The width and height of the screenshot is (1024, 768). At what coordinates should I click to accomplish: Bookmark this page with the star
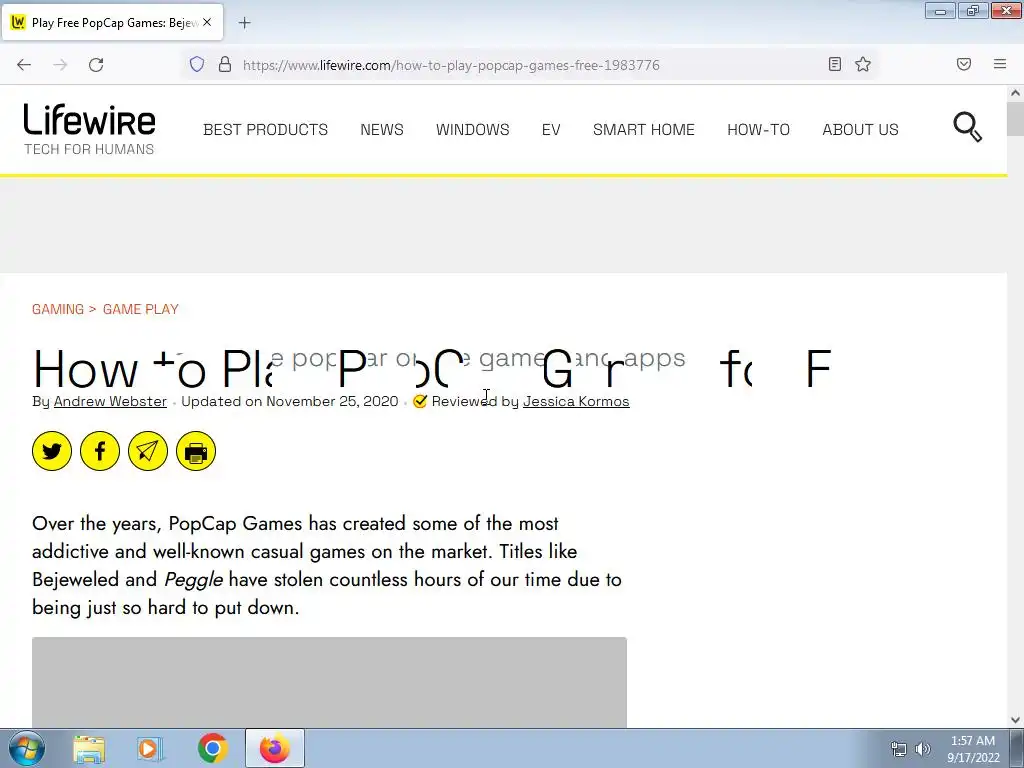coord(863,64)
